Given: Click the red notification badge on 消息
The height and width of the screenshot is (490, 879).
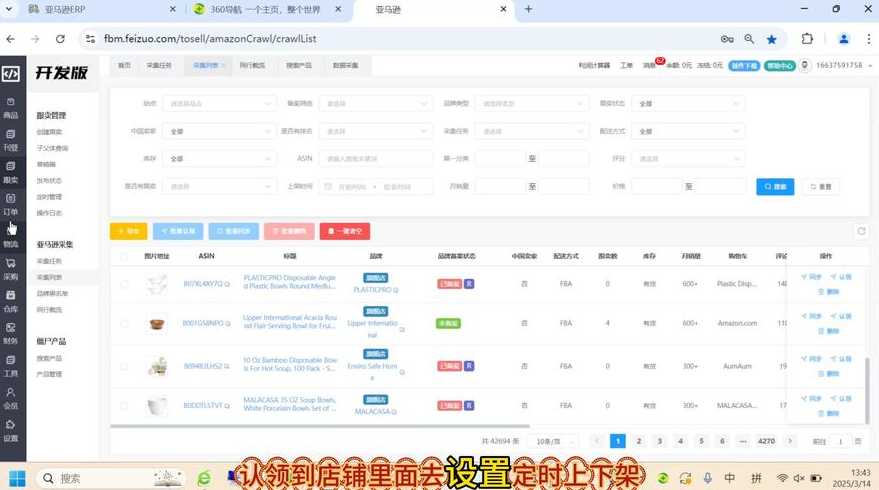Looking at the screenshot, I should (x=660, y=61).
